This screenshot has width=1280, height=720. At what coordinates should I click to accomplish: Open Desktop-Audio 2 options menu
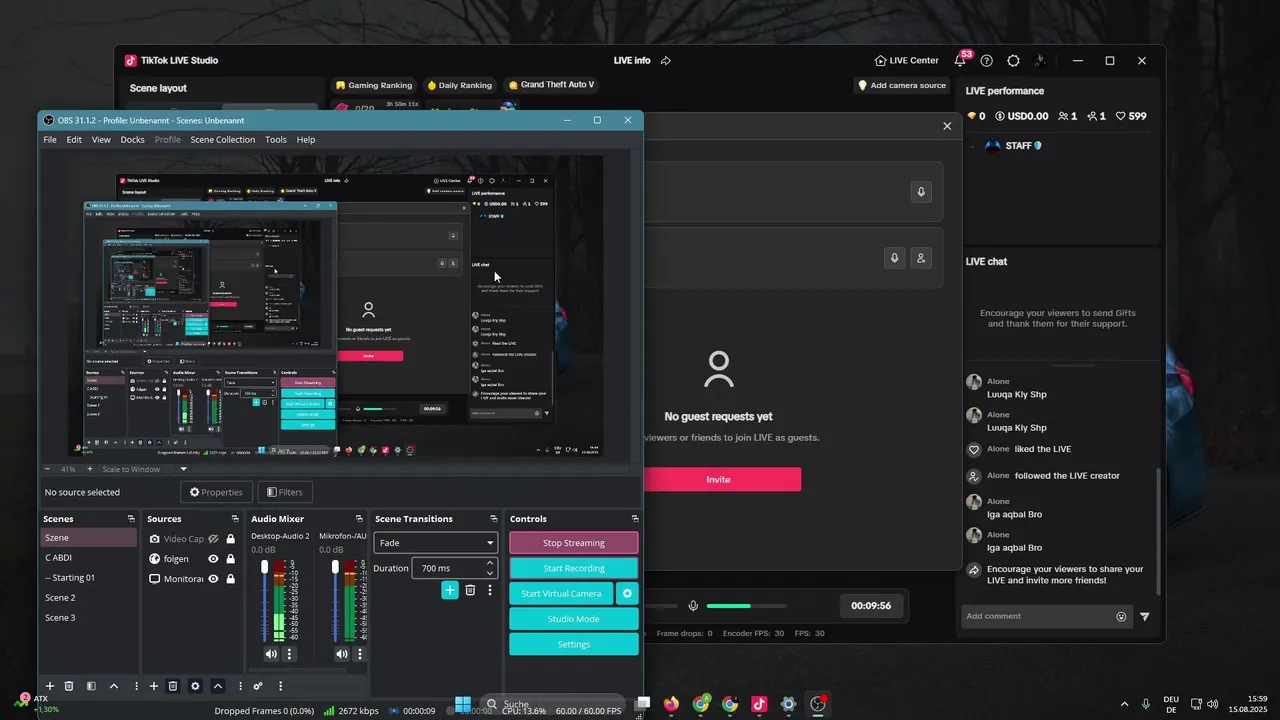point(289,654)
